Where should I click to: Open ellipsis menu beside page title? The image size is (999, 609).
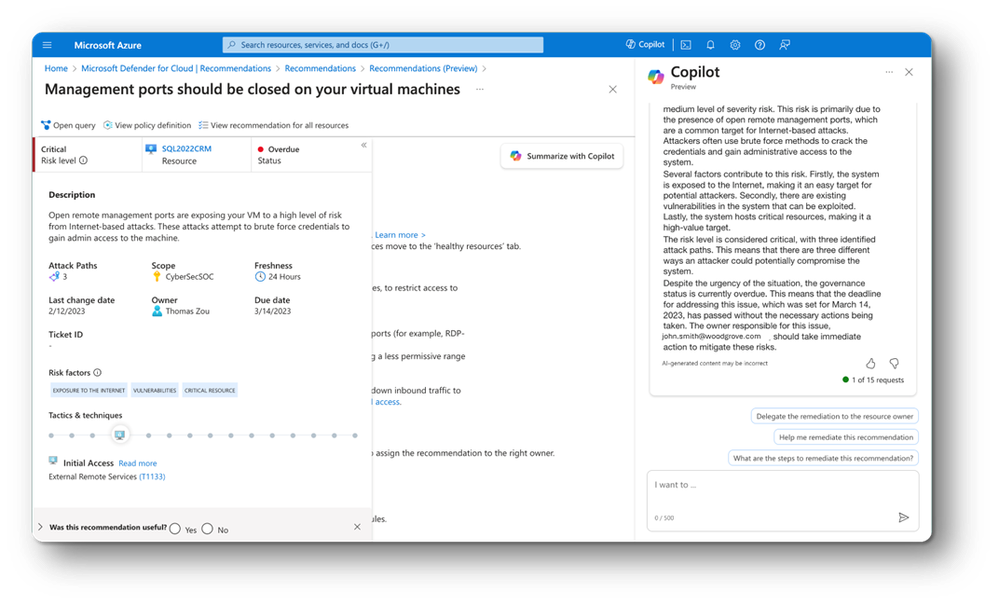[480, 89]
